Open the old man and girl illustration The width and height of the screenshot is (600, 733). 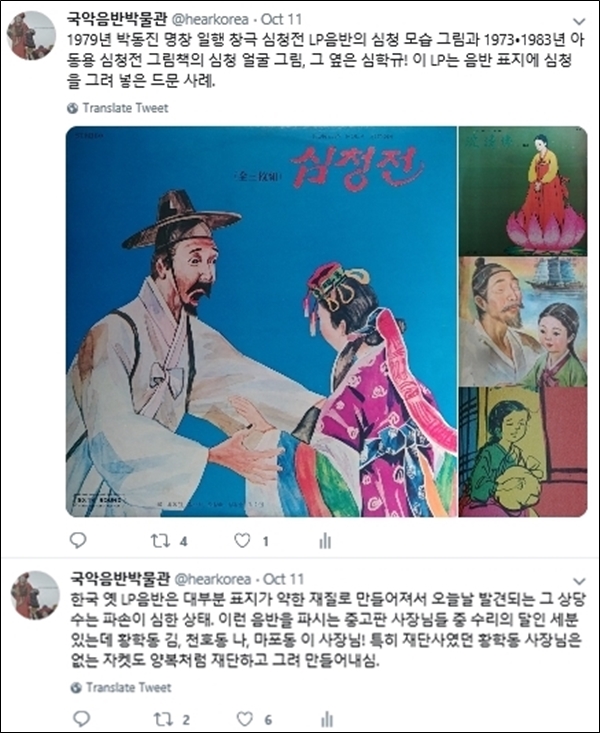tap(523, 321)
